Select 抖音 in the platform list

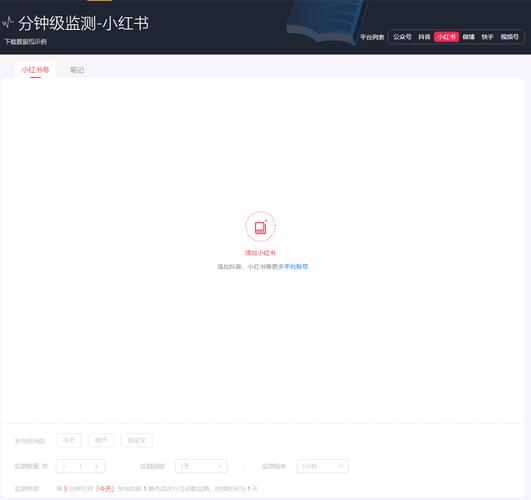pyautogui.click(x=424, y=37)
